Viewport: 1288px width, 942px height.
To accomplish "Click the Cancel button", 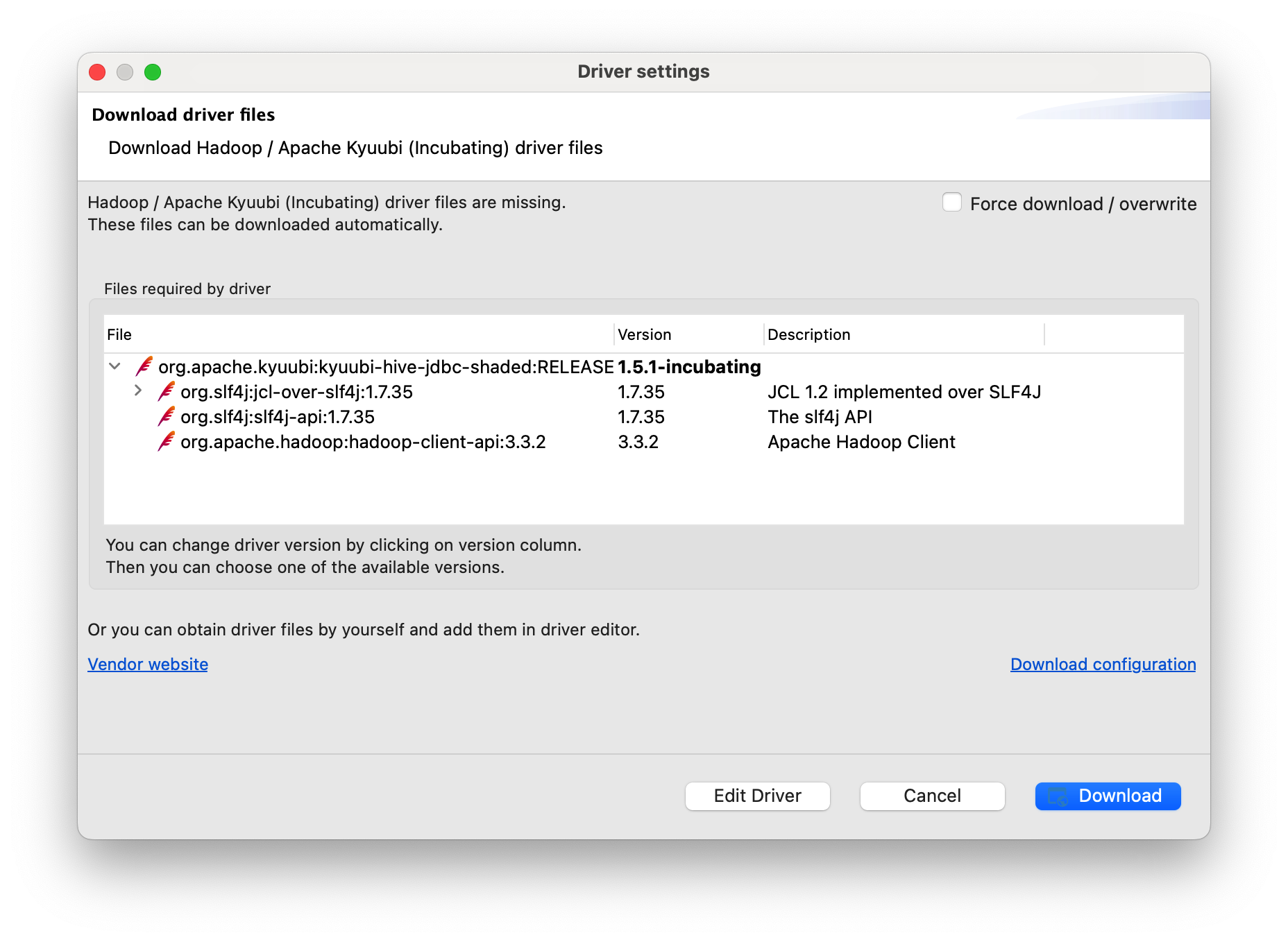I will [x=932, y=796].
